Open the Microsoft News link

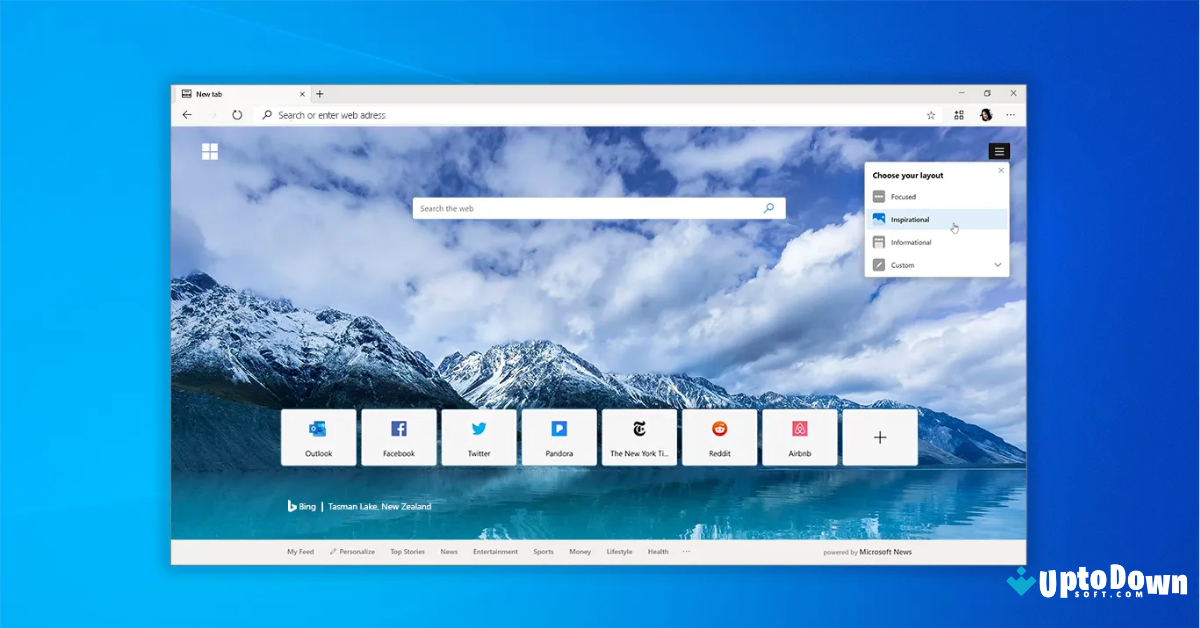pyautogui.click(x=886, y=551)
